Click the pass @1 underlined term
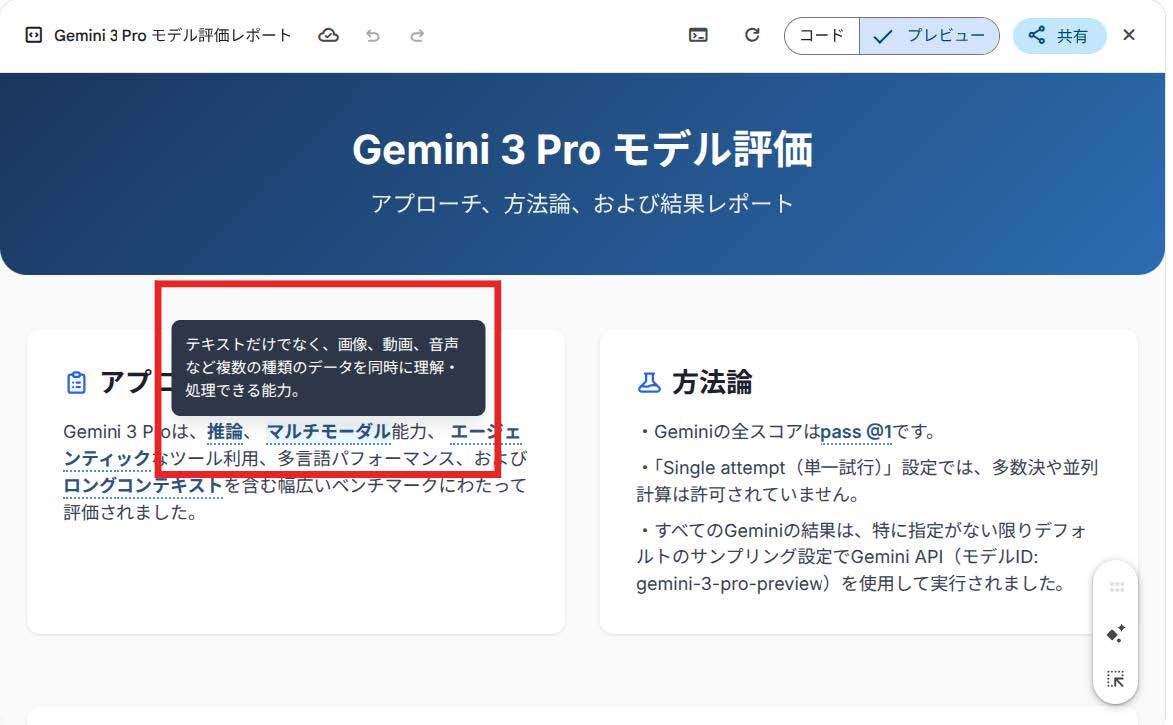This screenshot has width=1173, height=725. tap(856, 432)
